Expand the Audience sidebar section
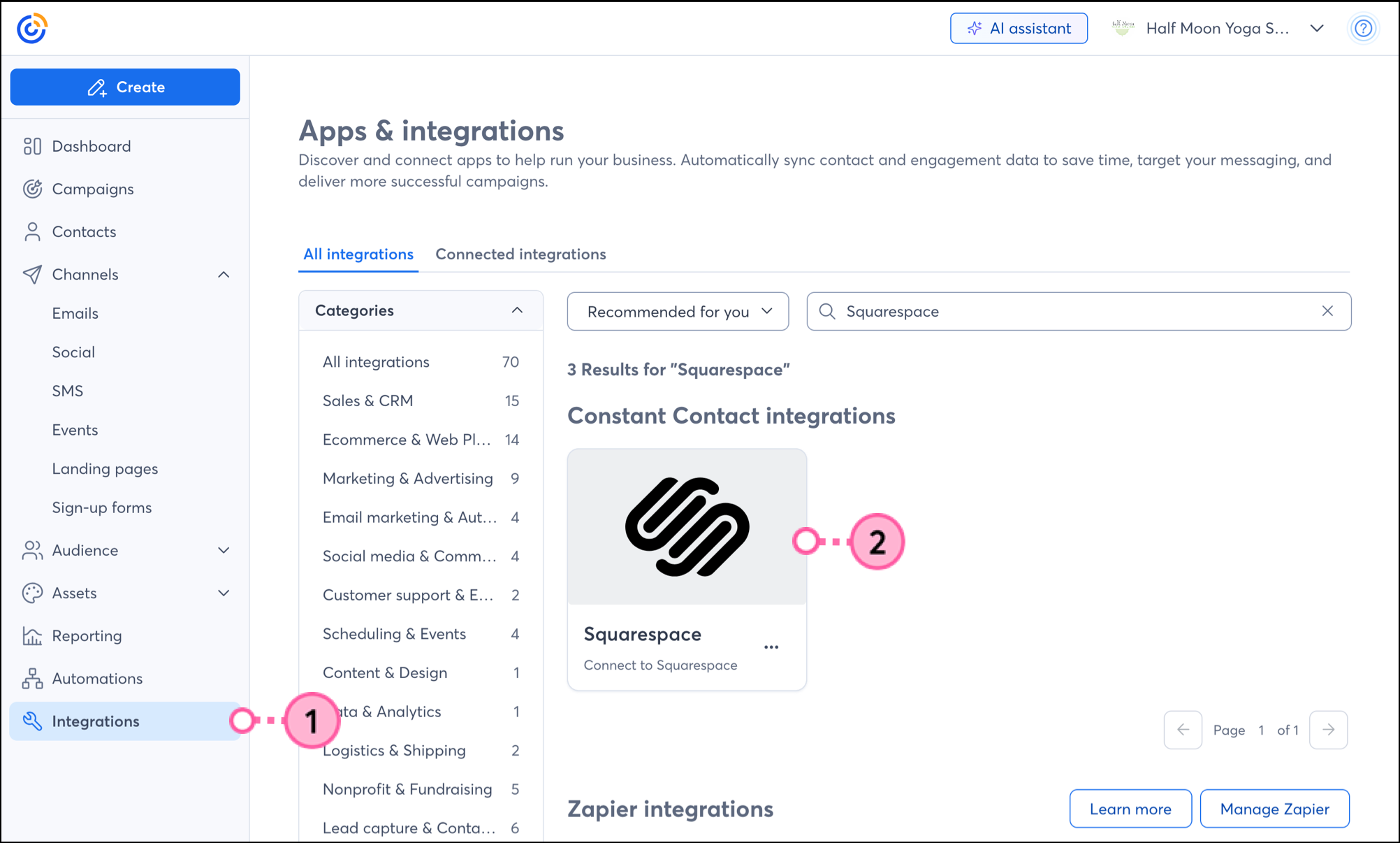This screenshot has height=843, width=1400. pos(224,551)
